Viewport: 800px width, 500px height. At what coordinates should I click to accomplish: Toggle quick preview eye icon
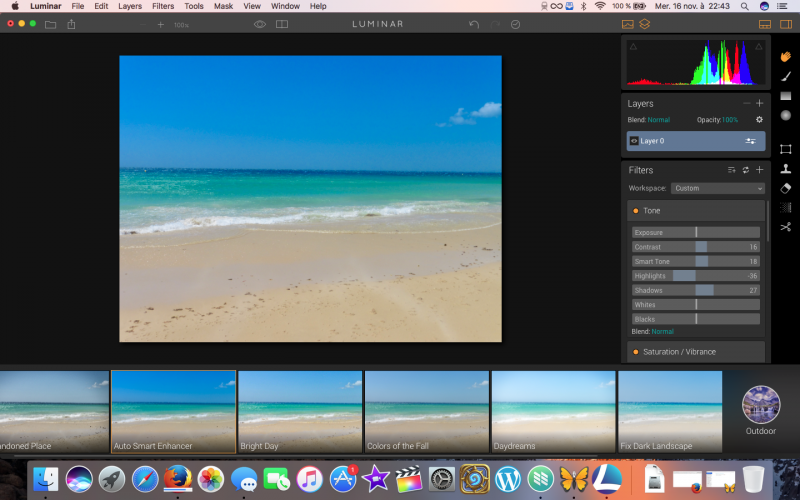click(x=260, y=24)
